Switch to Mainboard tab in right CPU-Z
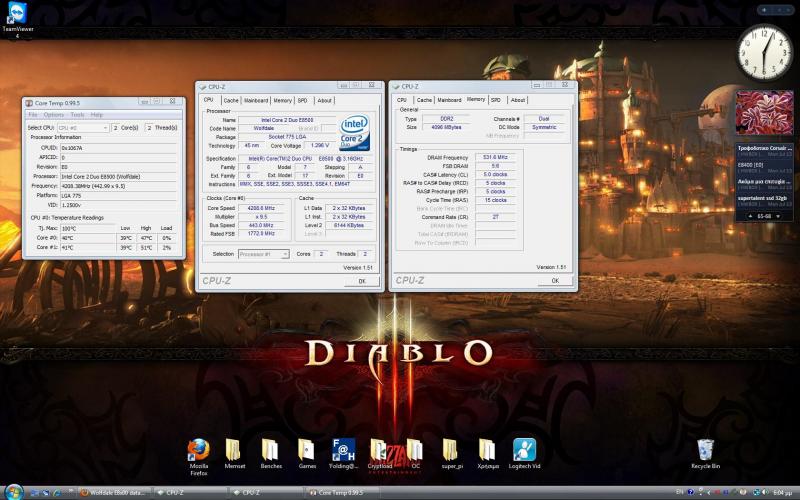 click(x=449, y=100)
